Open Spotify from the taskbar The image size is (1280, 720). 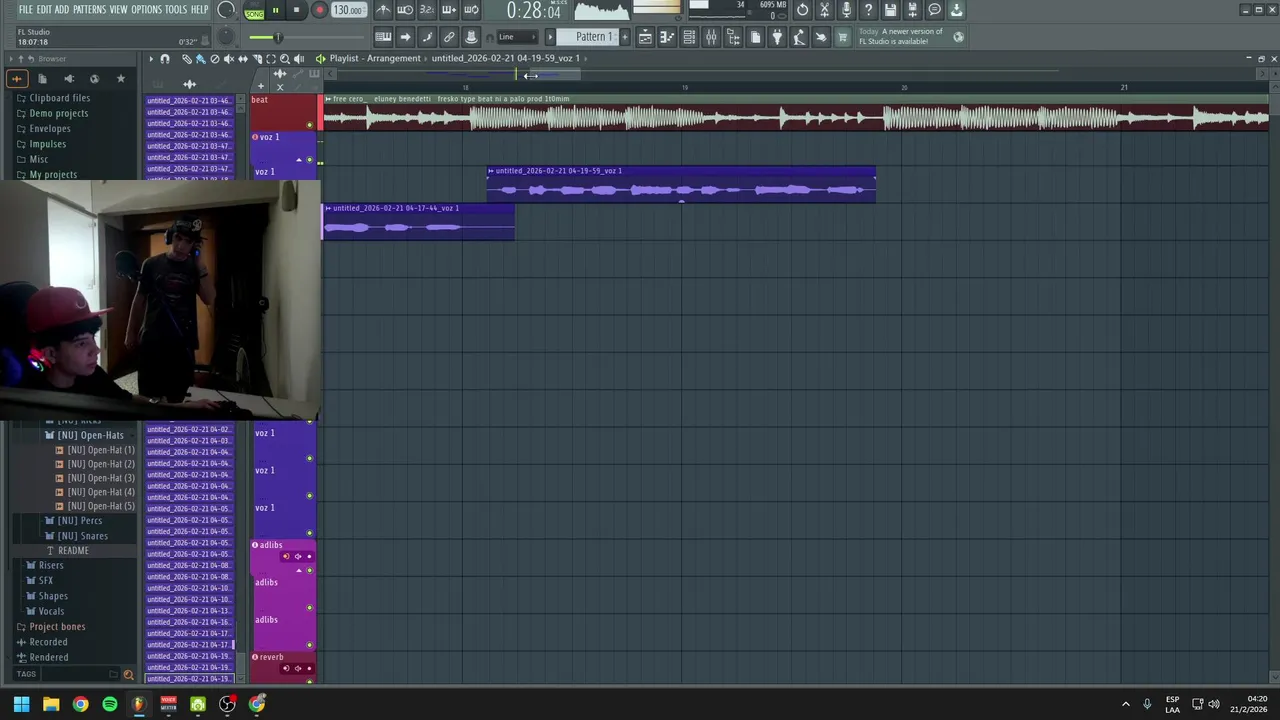click(x=110, y=704)
